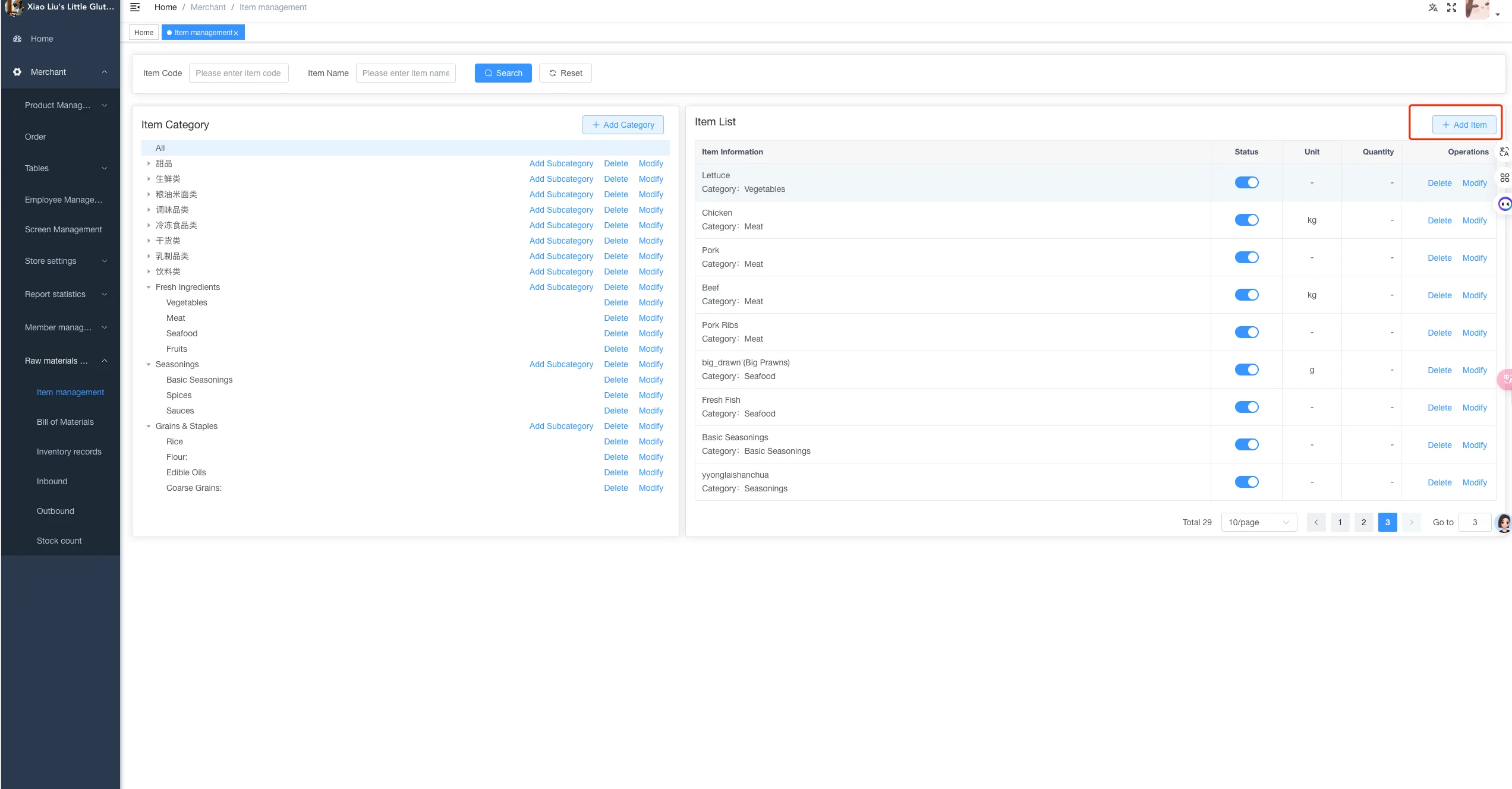Open the 10/page size dropdown

pos(1259,522)
